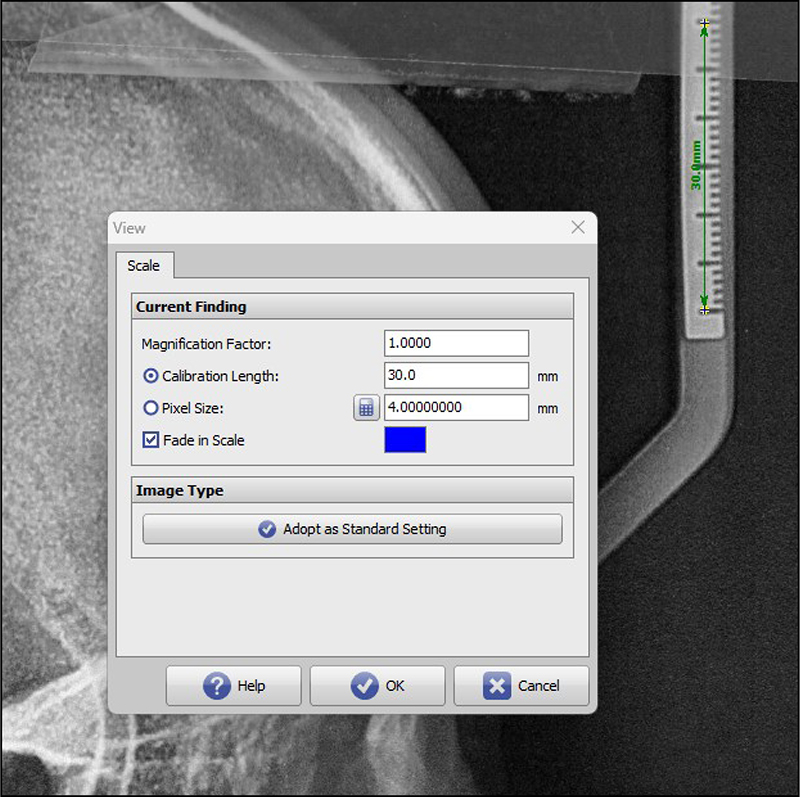Select the Pixel Size radio button
The height and width of the screenshot is (797, 800).
coord(151,408)
